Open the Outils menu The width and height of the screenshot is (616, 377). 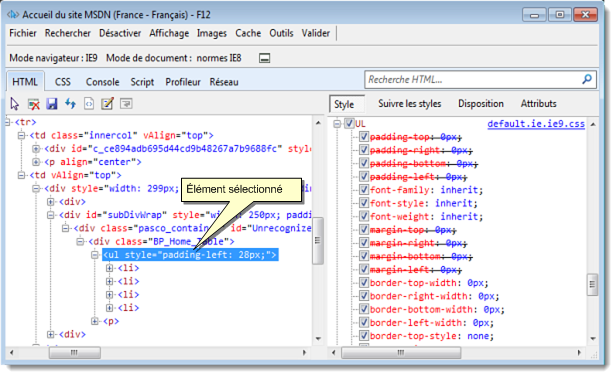(x=281, y=33)
